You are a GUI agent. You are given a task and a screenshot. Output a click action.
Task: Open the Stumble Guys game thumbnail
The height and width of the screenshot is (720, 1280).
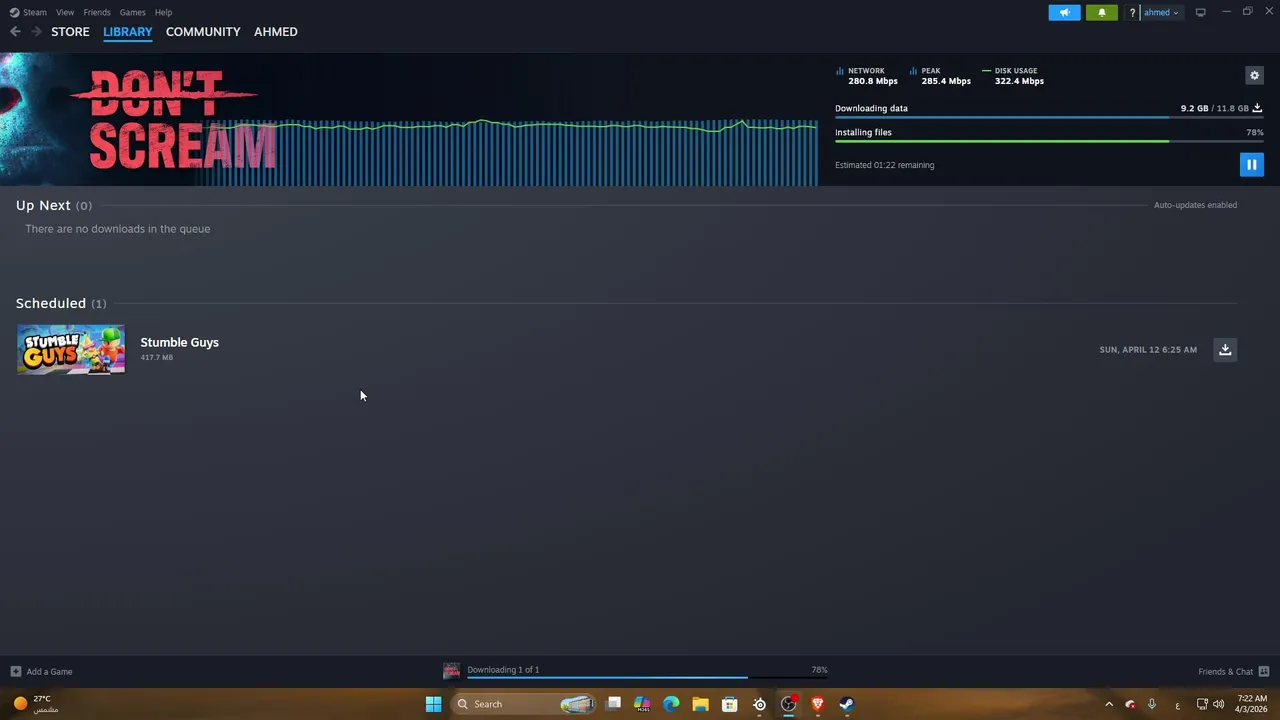click(71, 349)
